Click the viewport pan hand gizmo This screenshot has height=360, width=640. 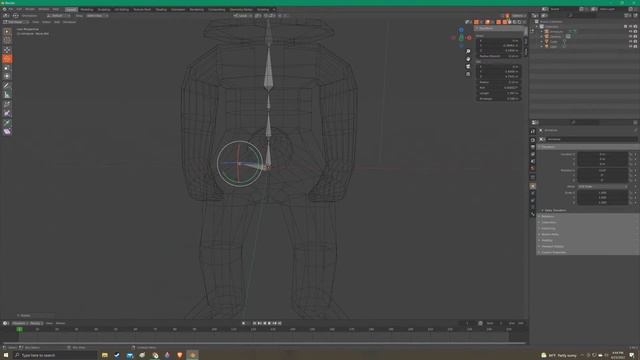click(x=468, y=59)
